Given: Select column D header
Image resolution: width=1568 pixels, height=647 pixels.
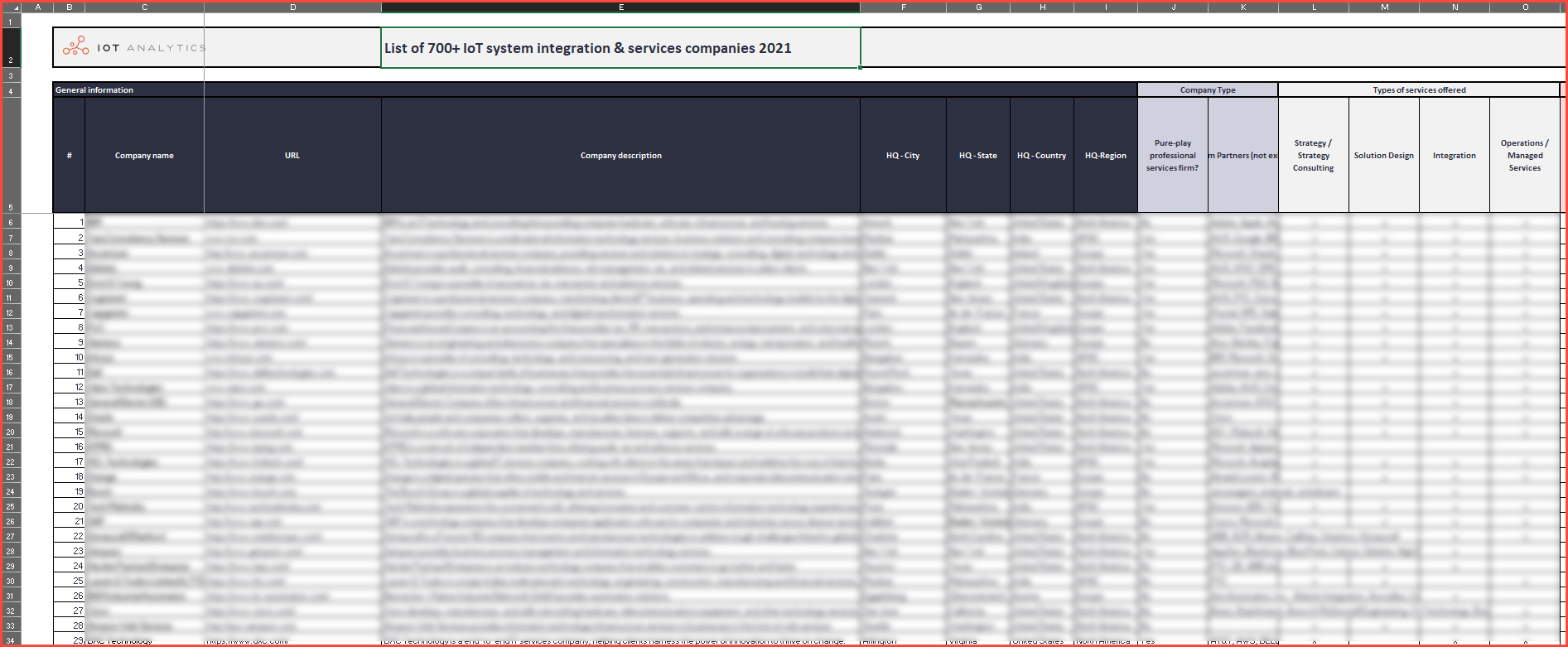Looking at the screenshot, I should click(292, 7).
